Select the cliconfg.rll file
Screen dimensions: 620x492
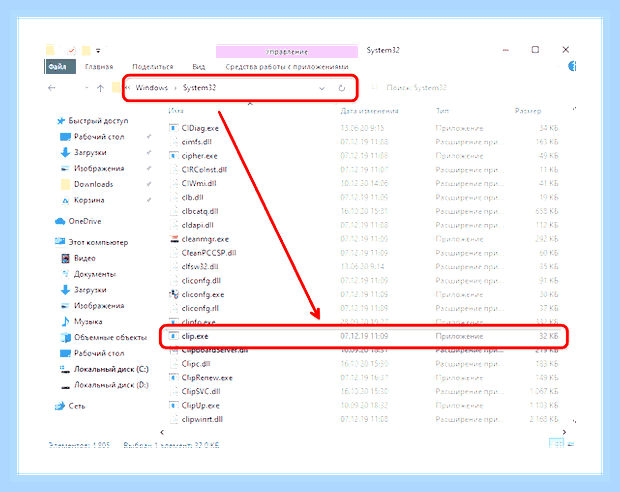tap(200, 308)
